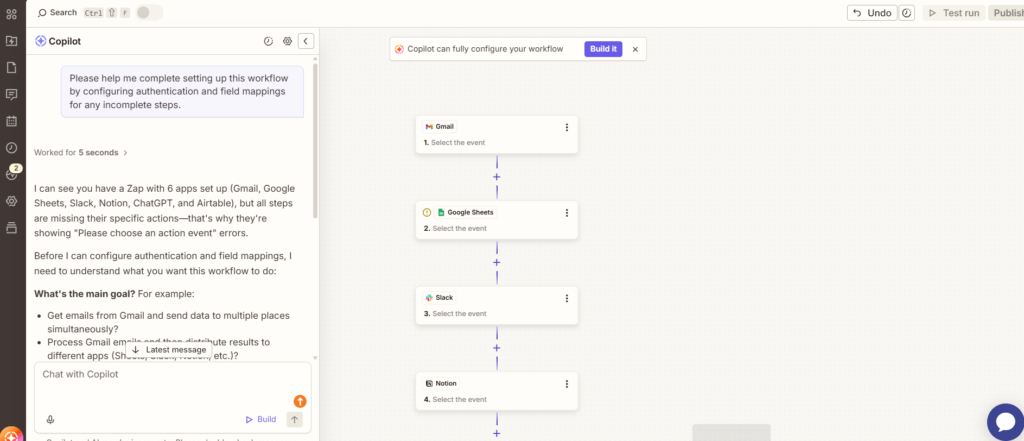Select the Slack step 3 card

point(497,306)
